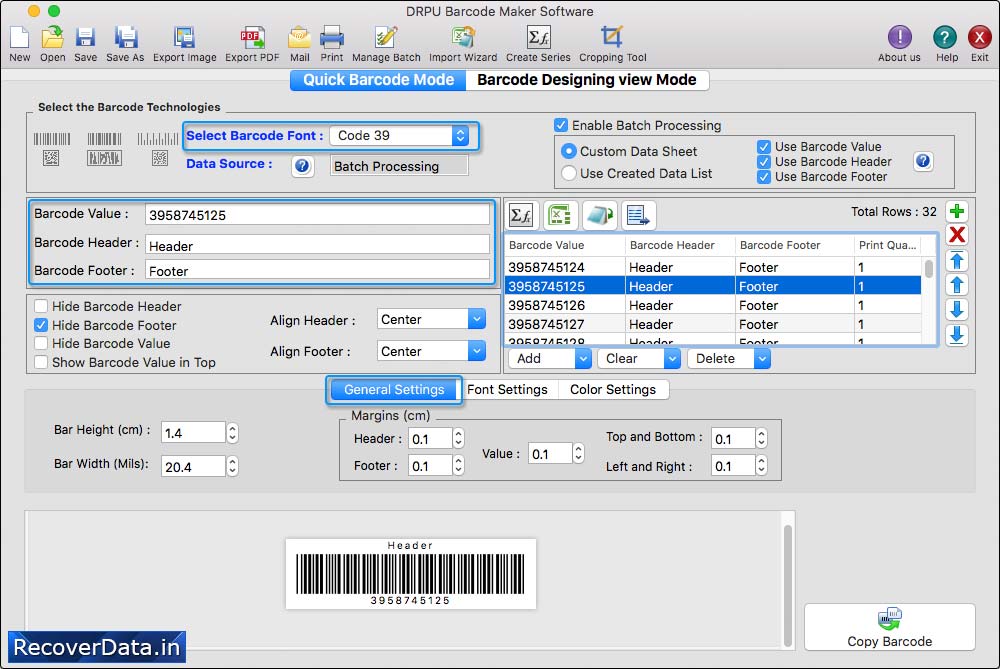Check Show Barcode Value in Top
The image size is (1000, 669).
(x=41, y=362)
